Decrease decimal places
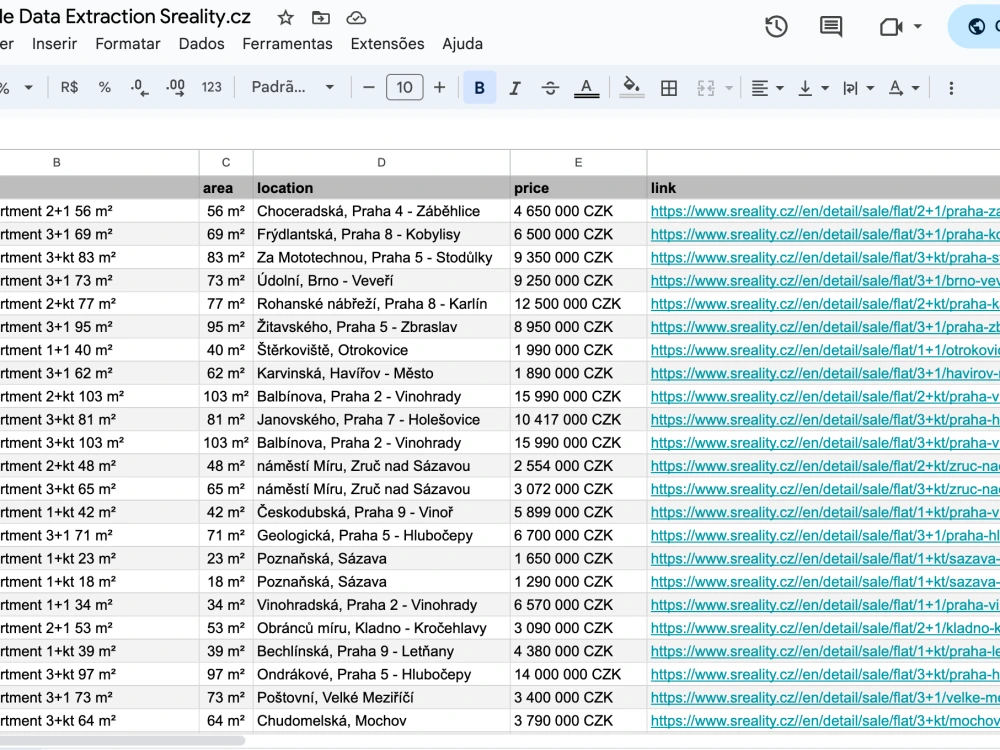The height and width of the screenshot is (750, 1000). tap(139, 87)
